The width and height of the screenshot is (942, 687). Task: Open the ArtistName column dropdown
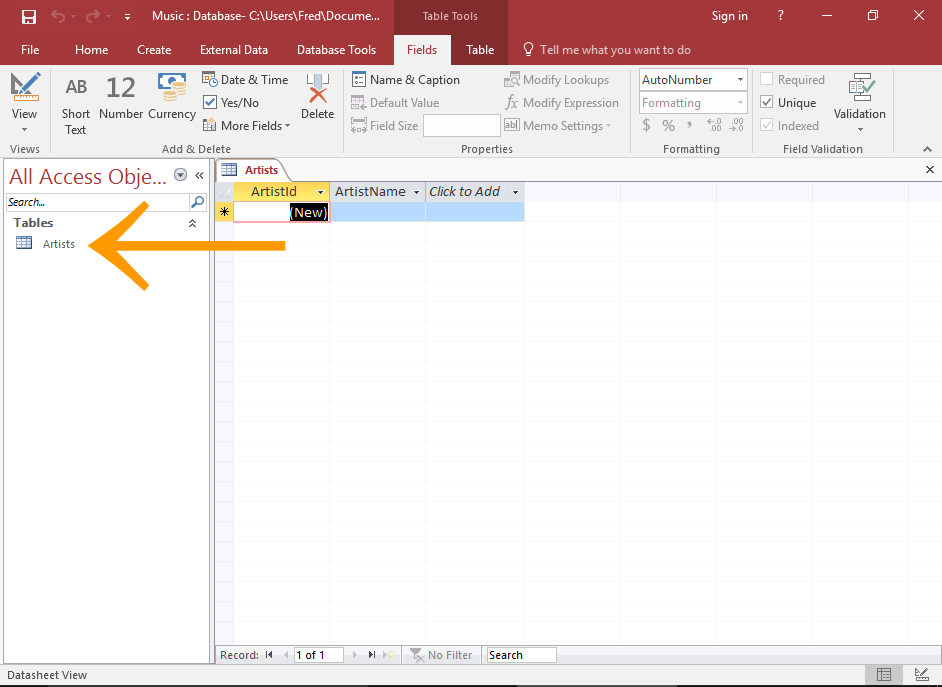click(x=416, y=191)
